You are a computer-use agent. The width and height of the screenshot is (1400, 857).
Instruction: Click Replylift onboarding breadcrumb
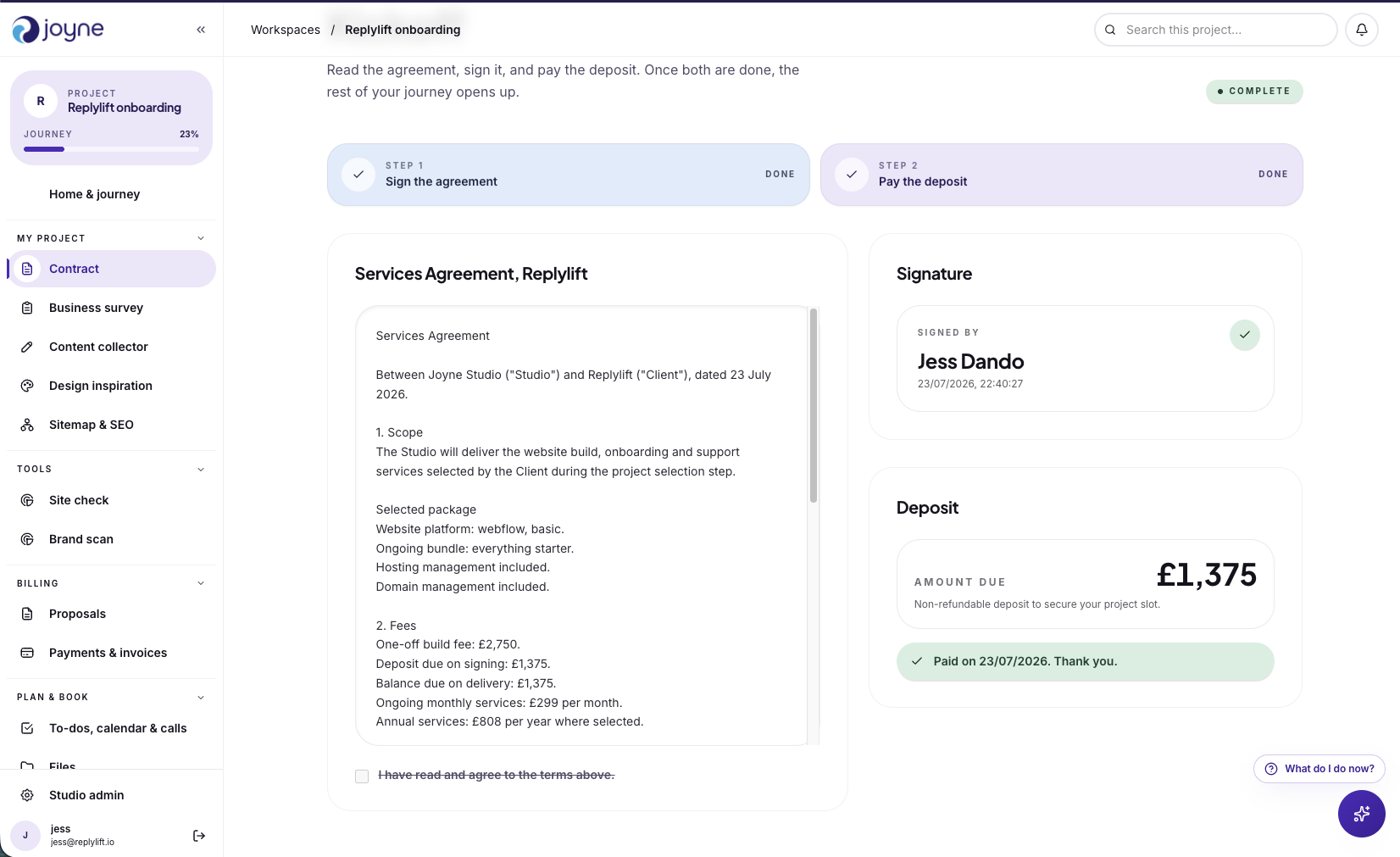point(403,30)
